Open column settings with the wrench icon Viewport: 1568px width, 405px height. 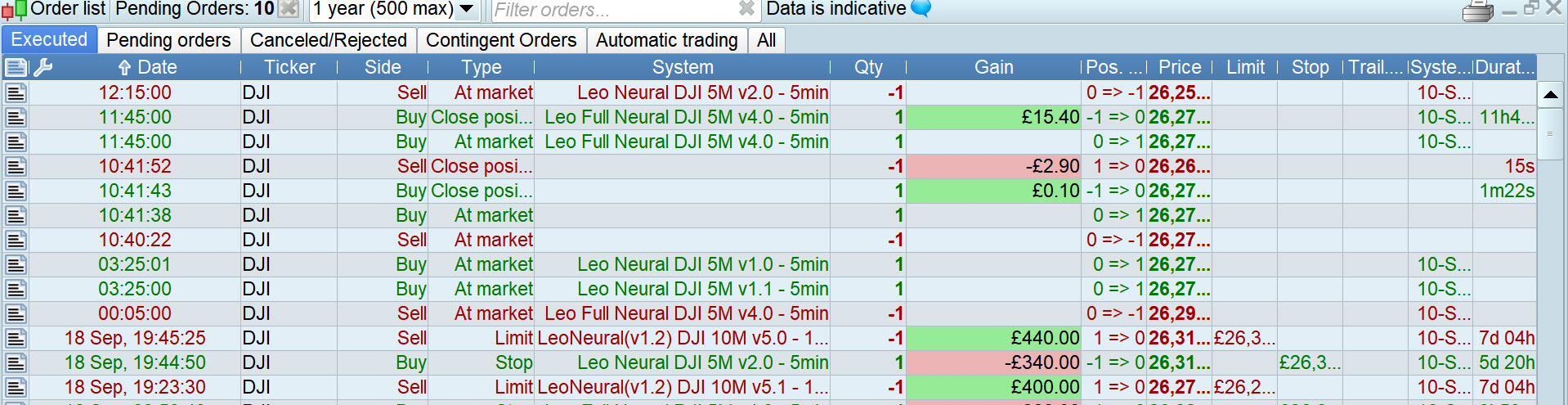pos(43,67)
